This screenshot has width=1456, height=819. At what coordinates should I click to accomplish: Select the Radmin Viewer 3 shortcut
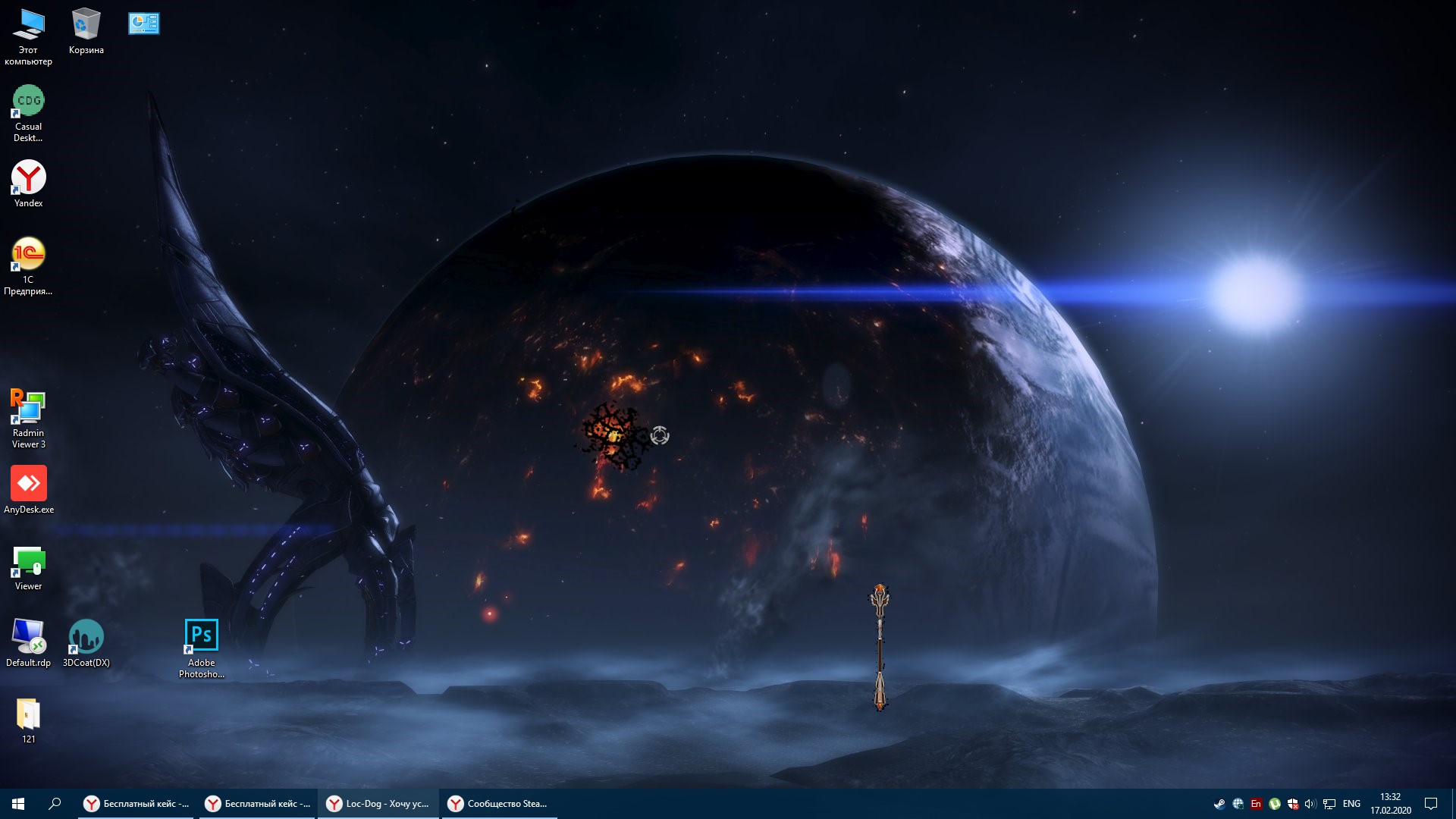29,419
